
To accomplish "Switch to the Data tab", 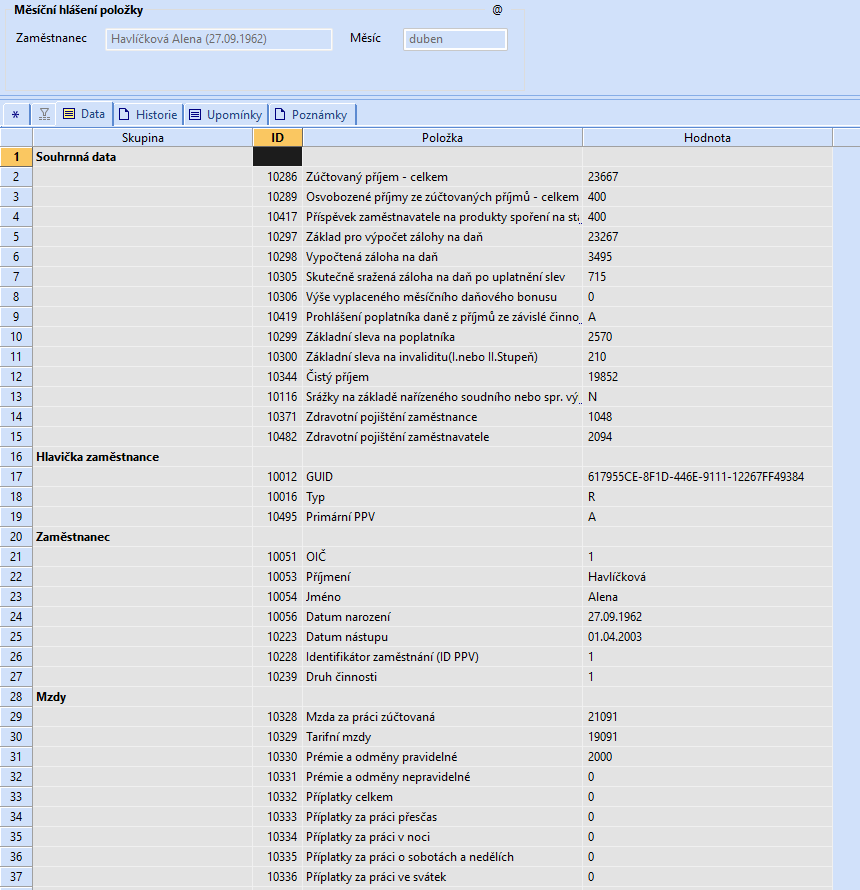I will 84,114.
